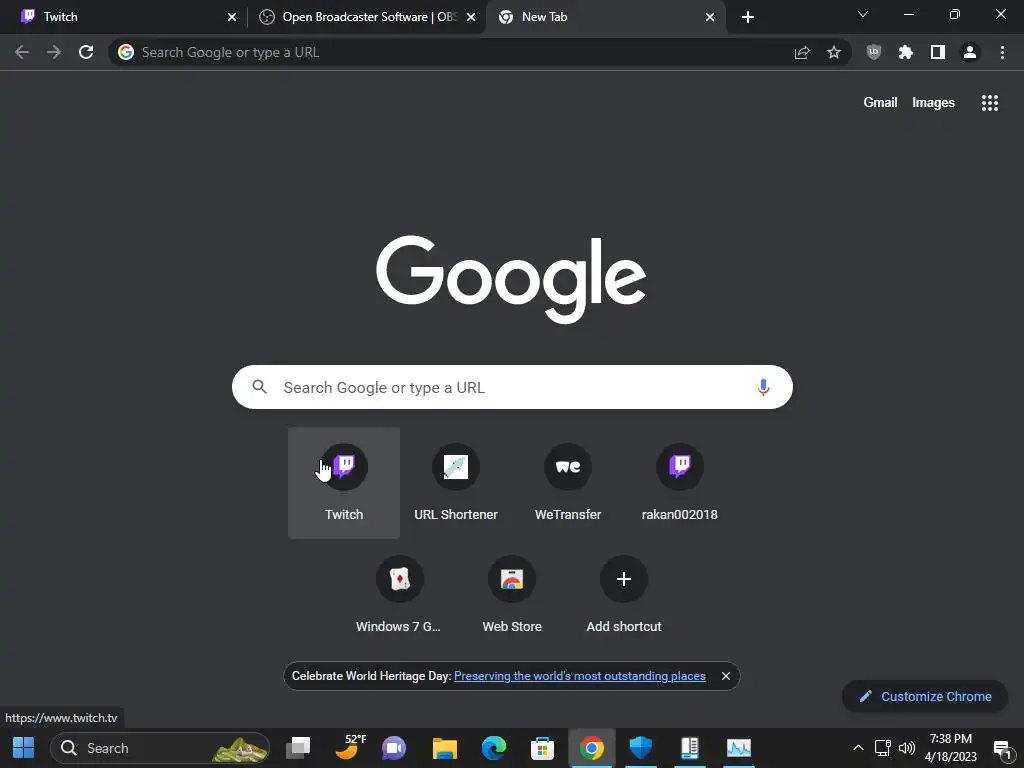Viewport: 1024px width, 768px height.
Task: Open the Web Store shortcut
Action: pyautogui.click(x=512, y=595)
